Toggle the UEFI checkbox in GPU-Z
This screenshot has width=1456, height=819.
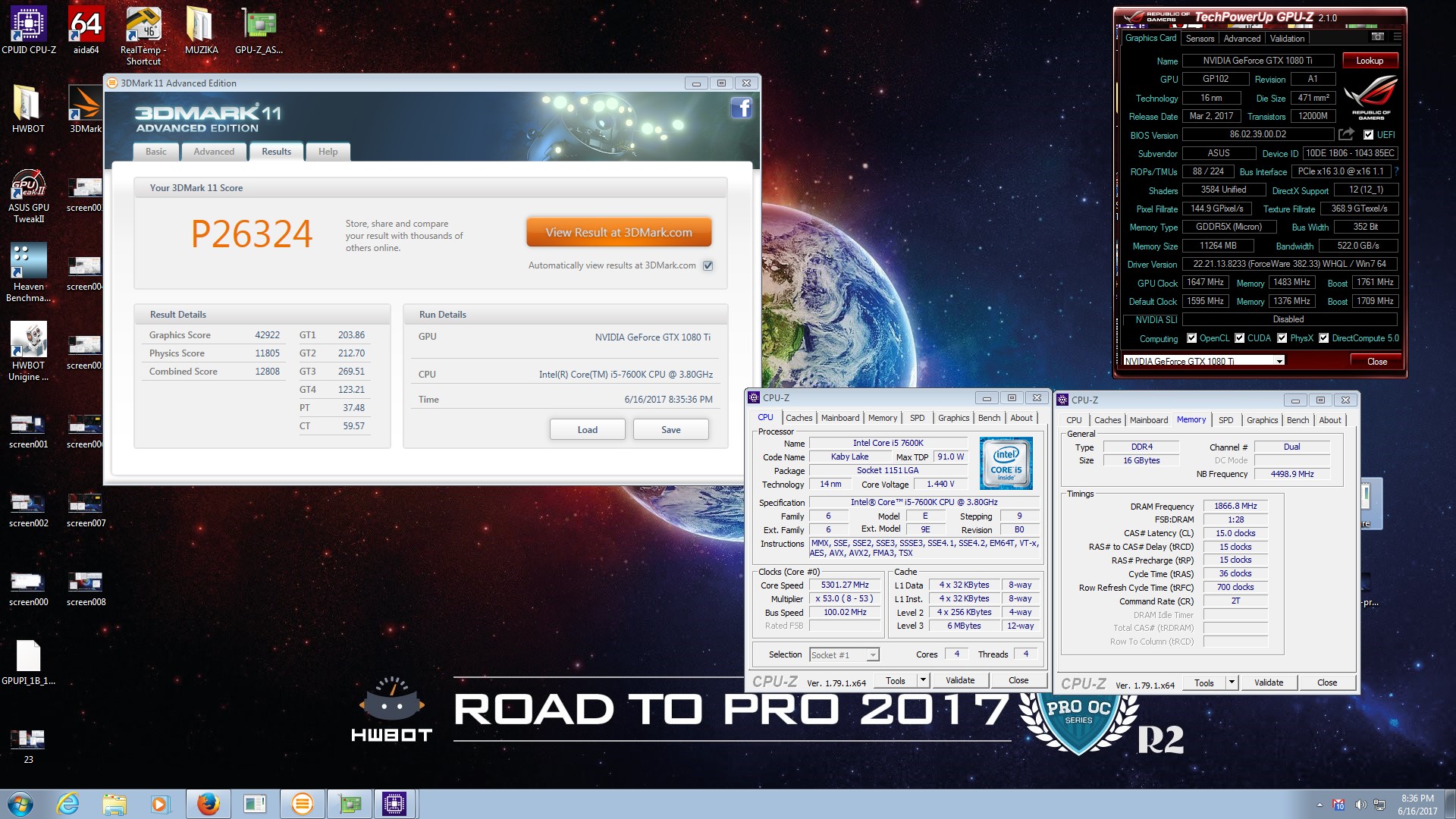1369,135
